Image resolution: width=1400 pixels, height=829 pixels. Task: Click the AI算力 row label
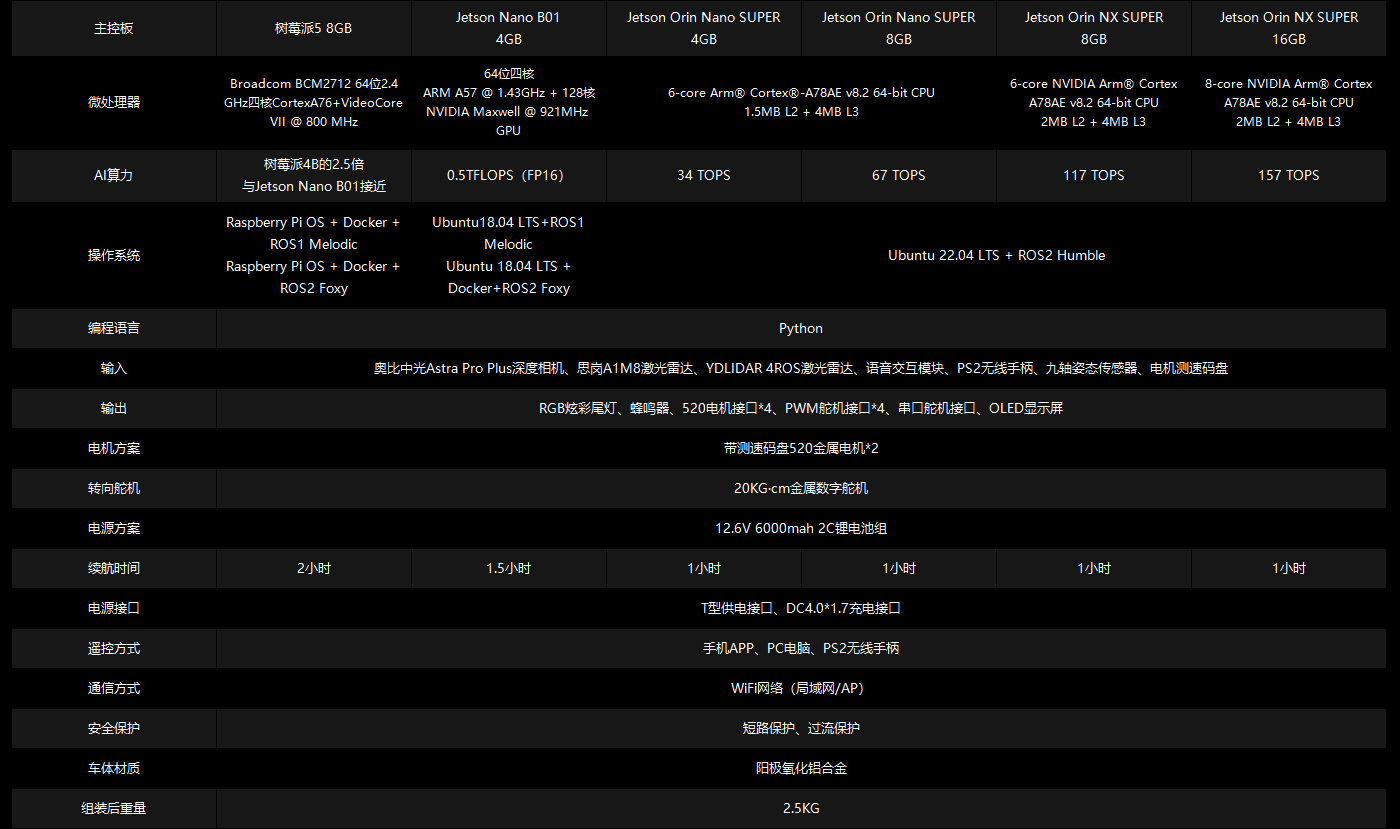click(x=114, y=175)
